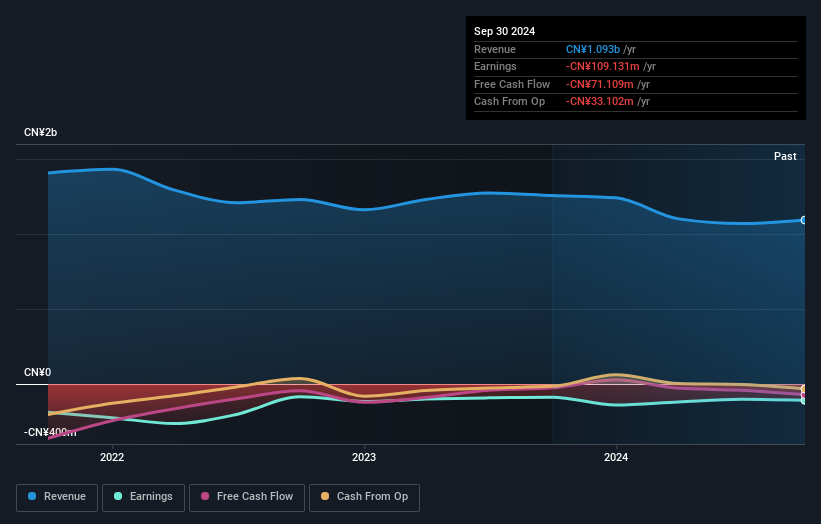Image resolution: width=821 pixels, height=524 pixels.
Task: Click the -CN¥400m y-axis label
Action: [x=50, y=432]
